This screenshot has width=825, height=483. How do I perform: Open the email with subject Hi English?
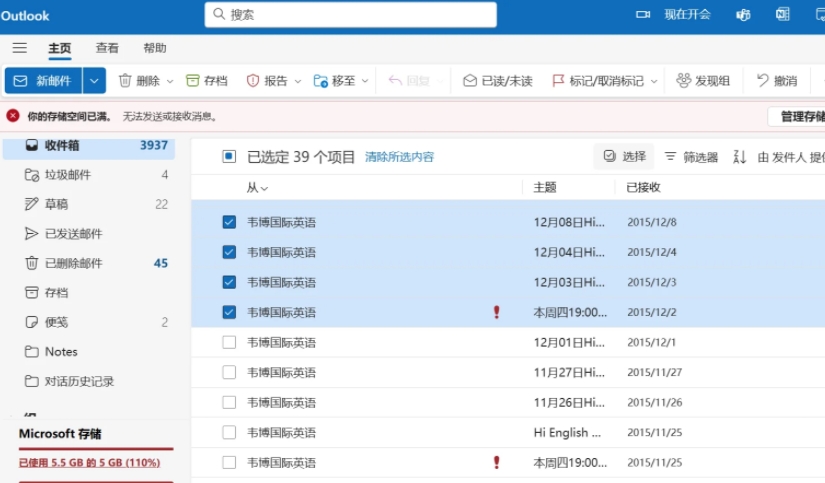pyautogui.click(x=508, y=432)
